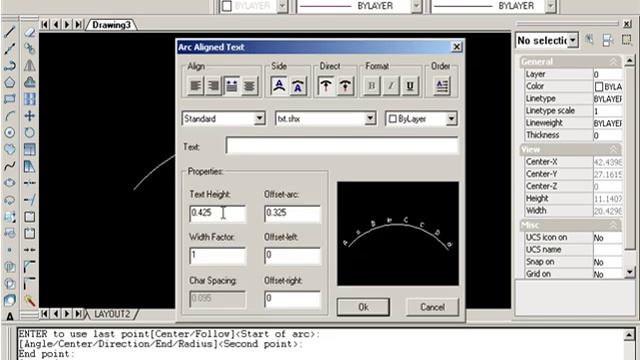
Task: Set alignment to center in Align group
Action: (249, 86)
